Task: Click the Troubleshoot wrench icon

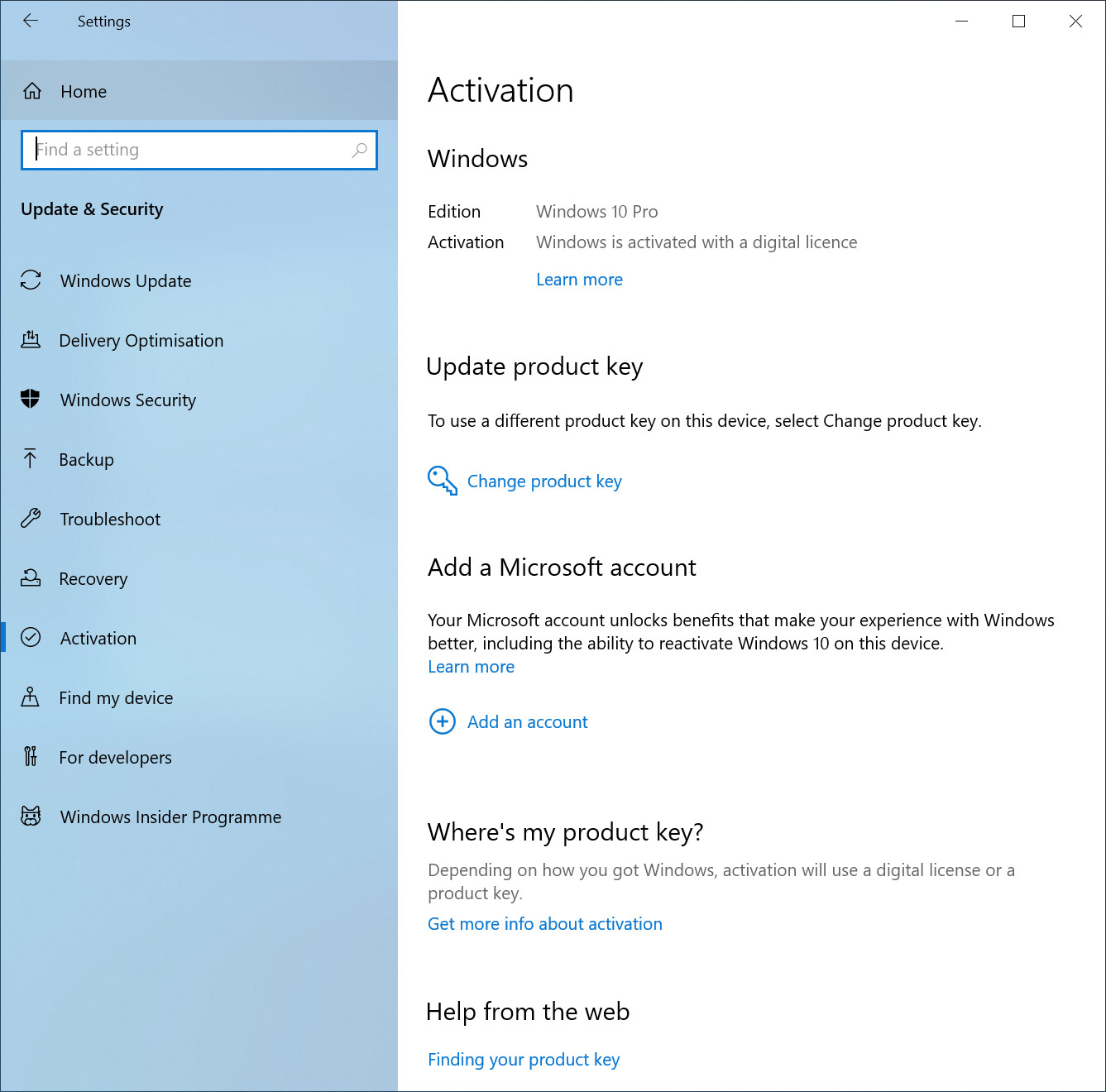Action: 31,519
